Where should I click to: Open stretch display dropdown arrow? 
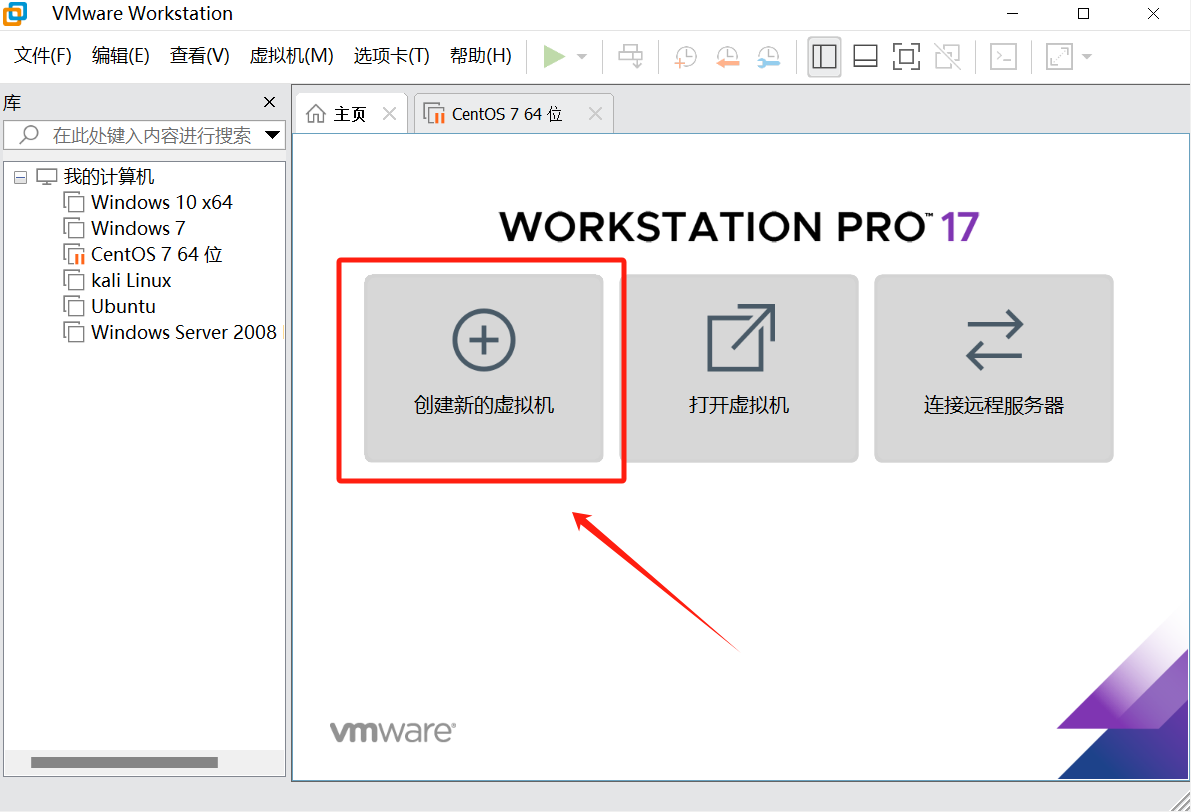1087,57
